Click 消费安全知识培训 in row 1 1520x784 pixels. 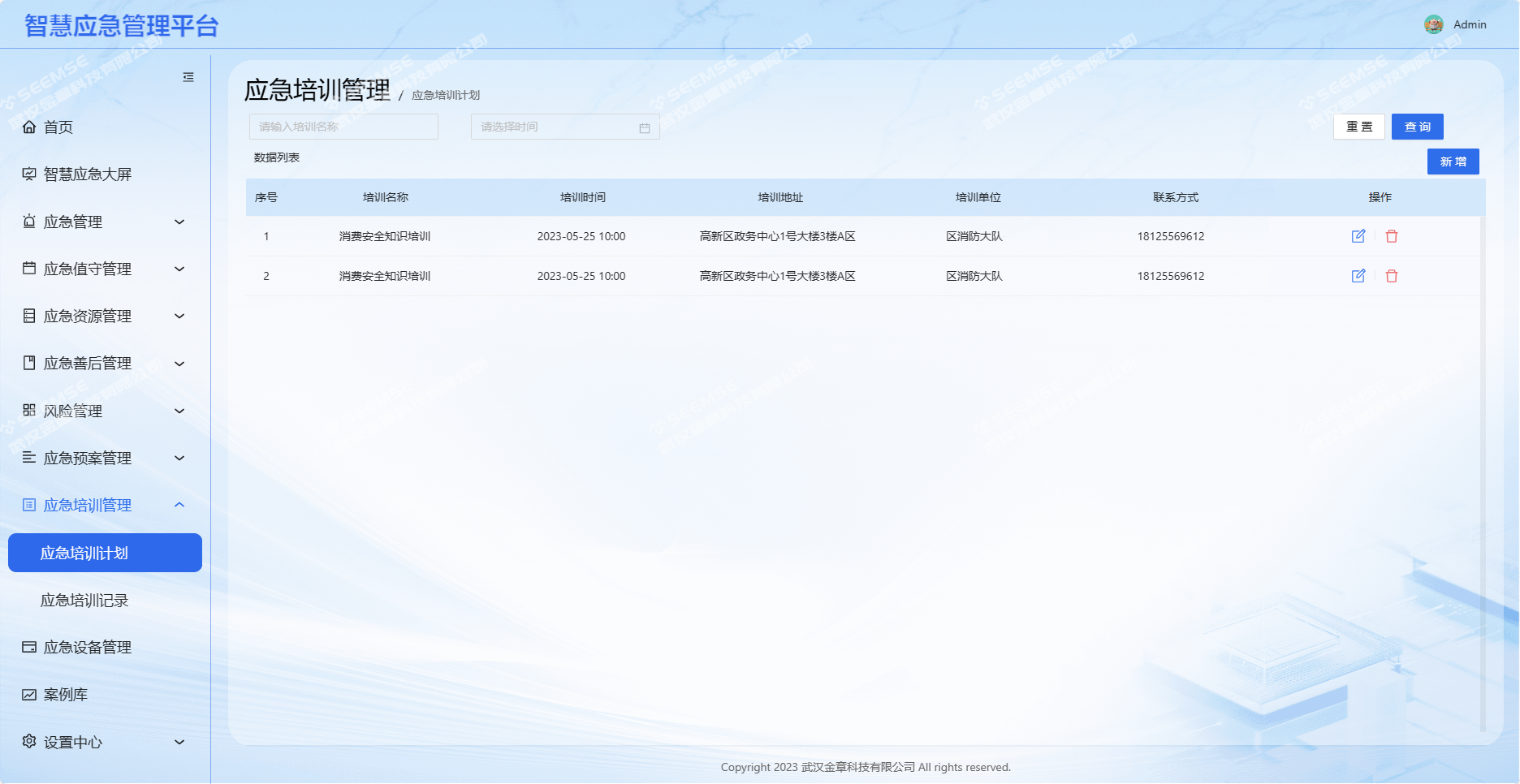[x=385, y=236]
